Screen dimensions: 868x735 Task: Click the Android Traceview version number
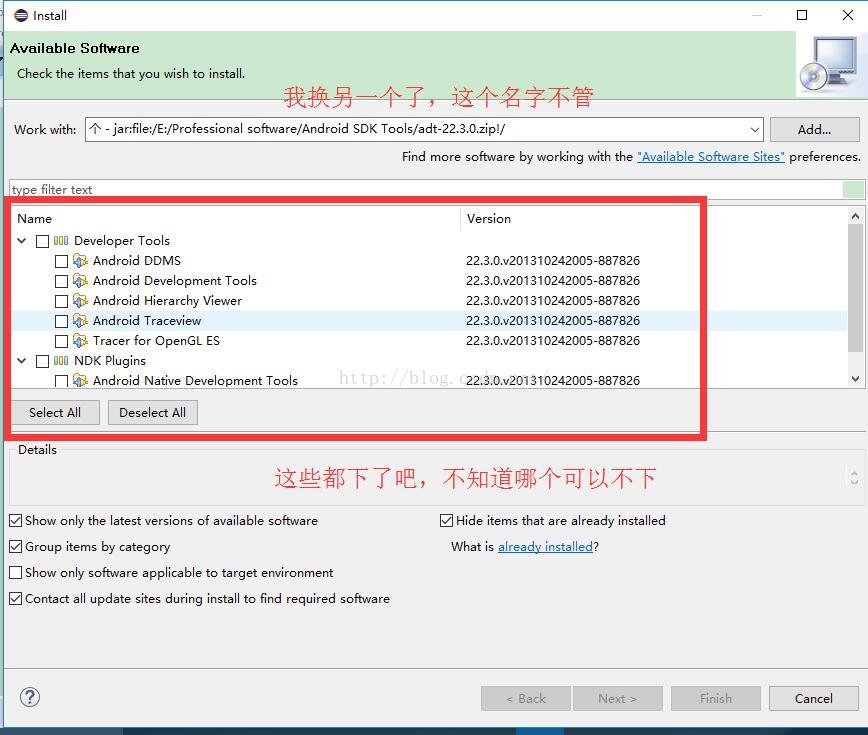(x=552, y=320)
